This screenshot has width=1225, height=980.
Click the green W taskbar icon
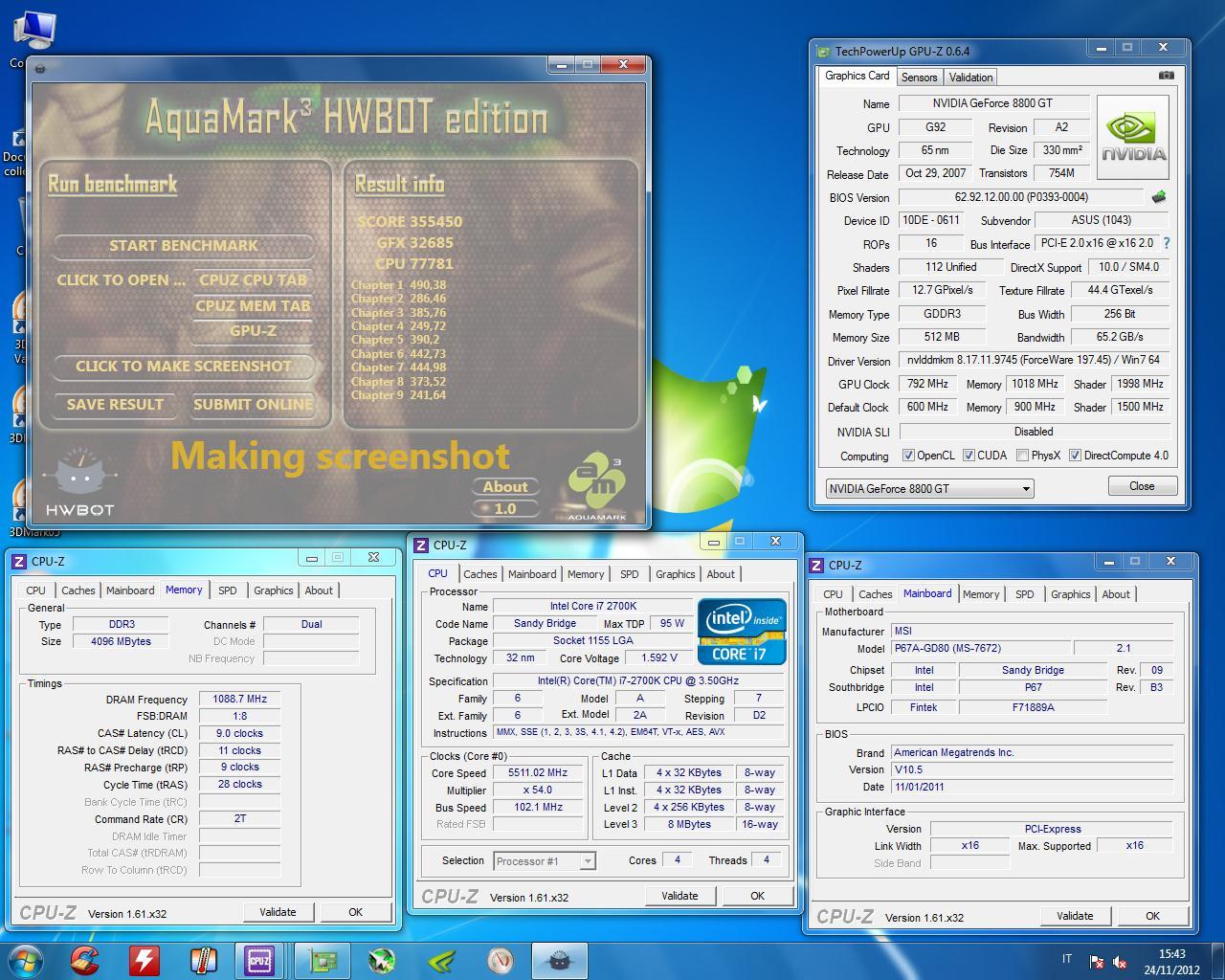pos(382,960)
